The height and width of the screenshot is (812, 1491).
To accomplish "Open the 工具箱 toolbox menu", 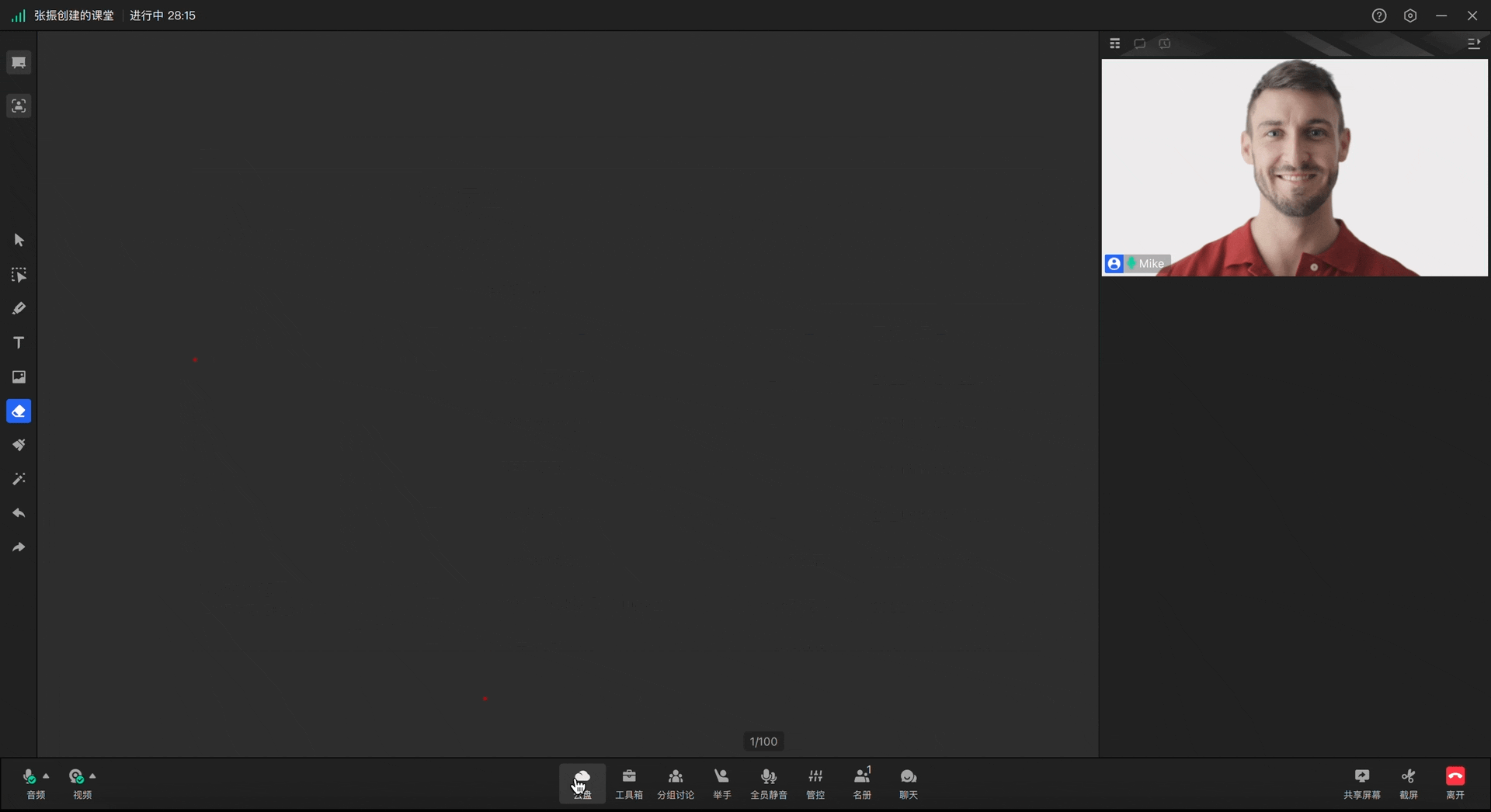I will point(629,784).
